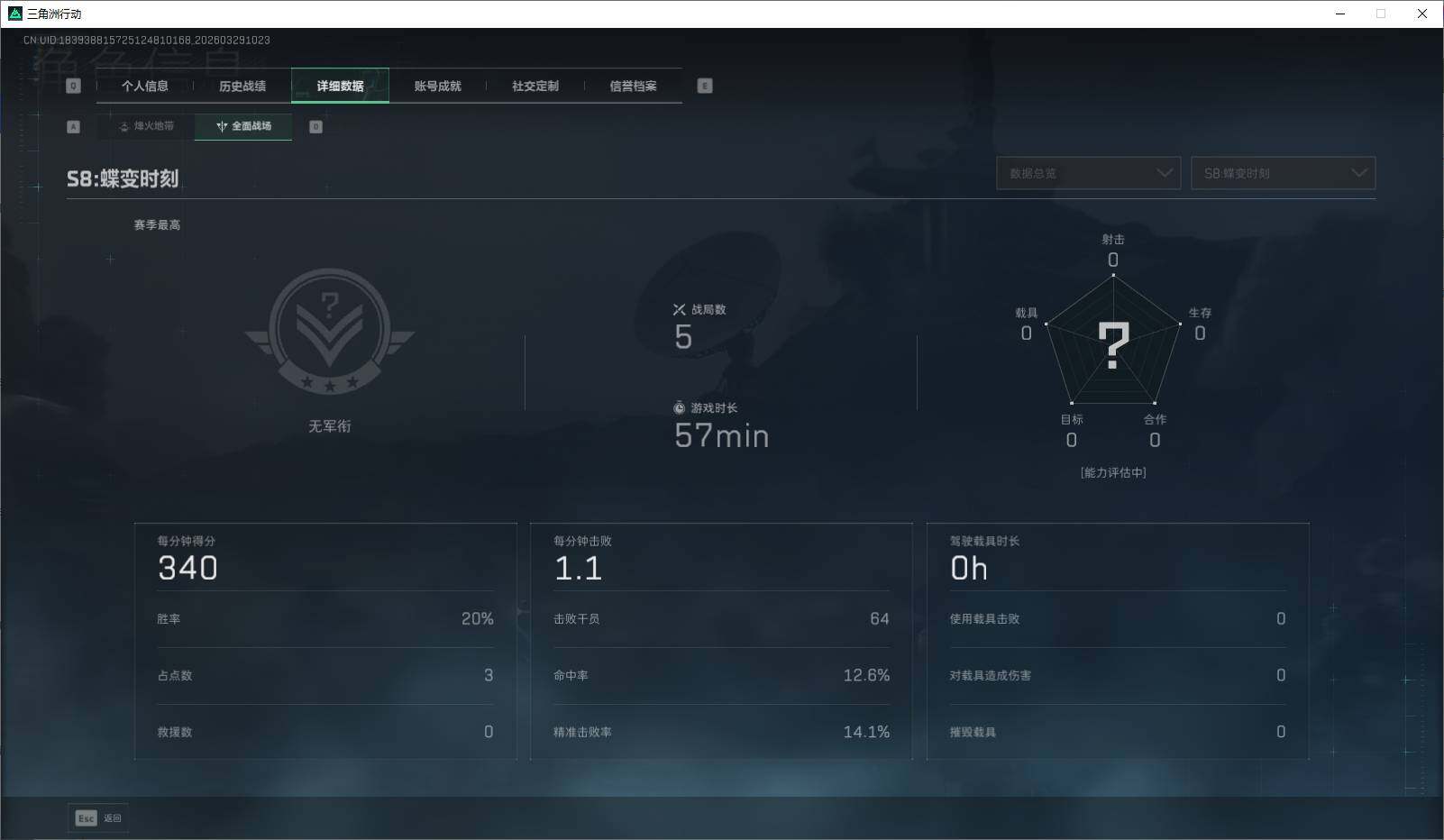Click the 胜率 20% row
Image resolution: width=1444 pixels, height=840 pixels.
coord(325,619)
